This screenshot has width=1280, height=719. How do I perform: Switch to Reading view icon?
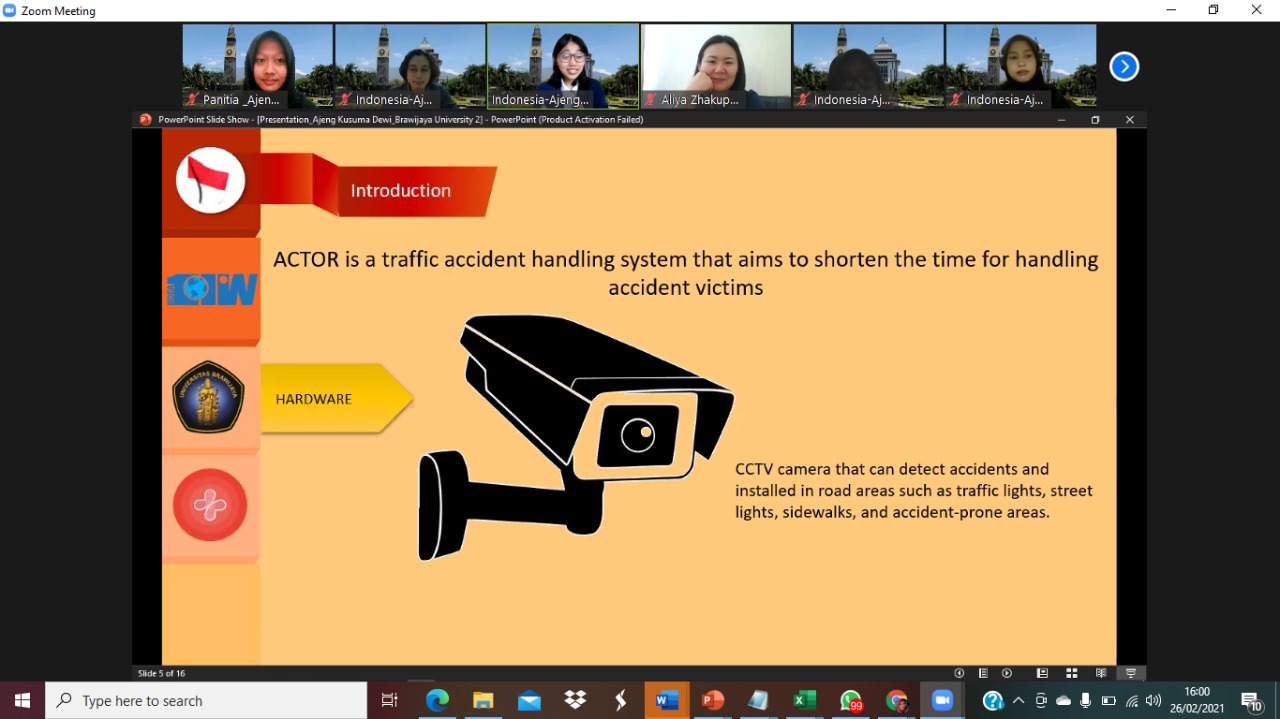pos(1101,673)
